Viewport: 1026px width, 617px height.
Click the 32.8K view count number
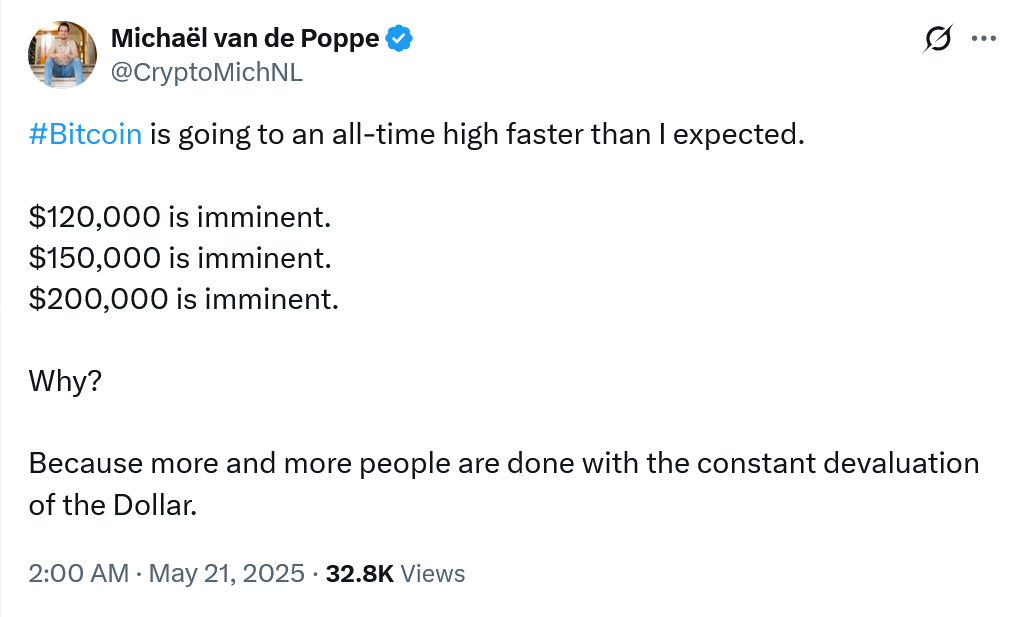(x=360, y=573)
